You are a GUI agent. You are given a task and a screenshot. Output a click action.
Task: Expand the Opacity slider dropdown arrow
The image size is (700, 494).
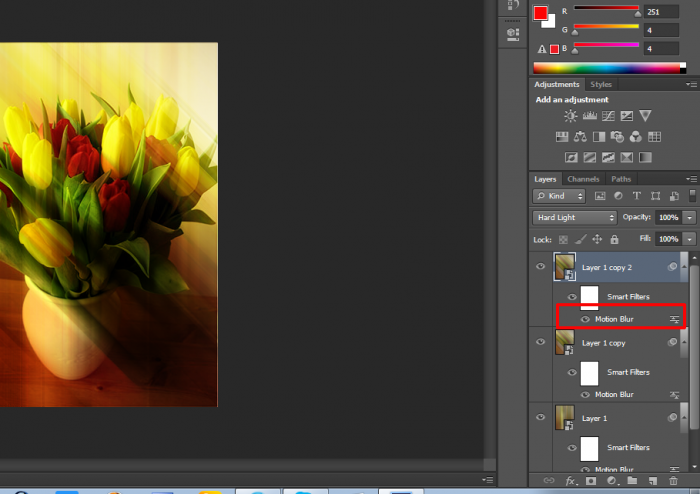[690, 217]
